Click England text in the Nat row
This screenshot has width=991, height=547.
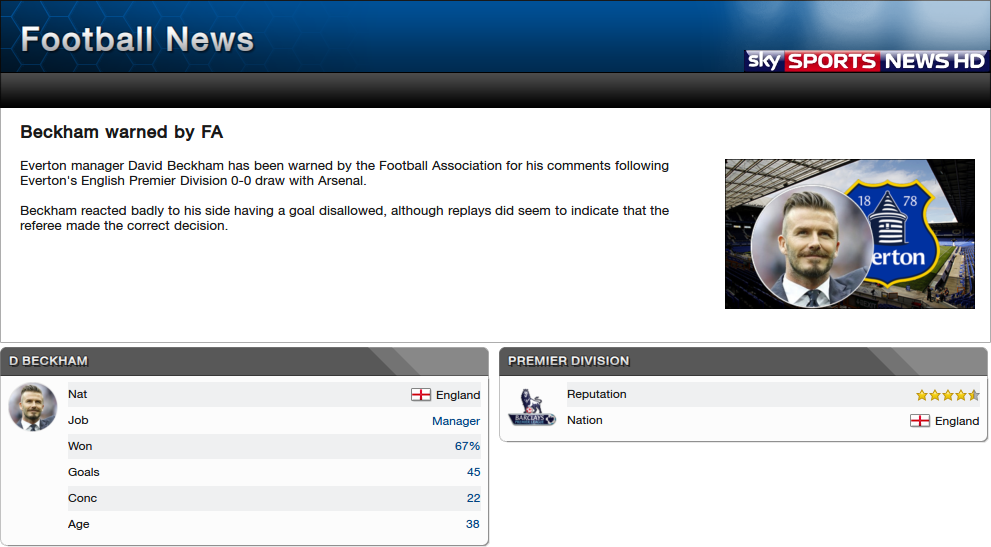[x=458, y=395]
